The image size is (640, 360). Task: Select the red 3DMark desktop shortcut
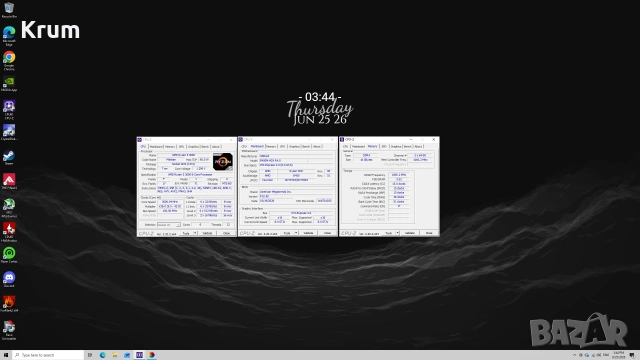9,182
